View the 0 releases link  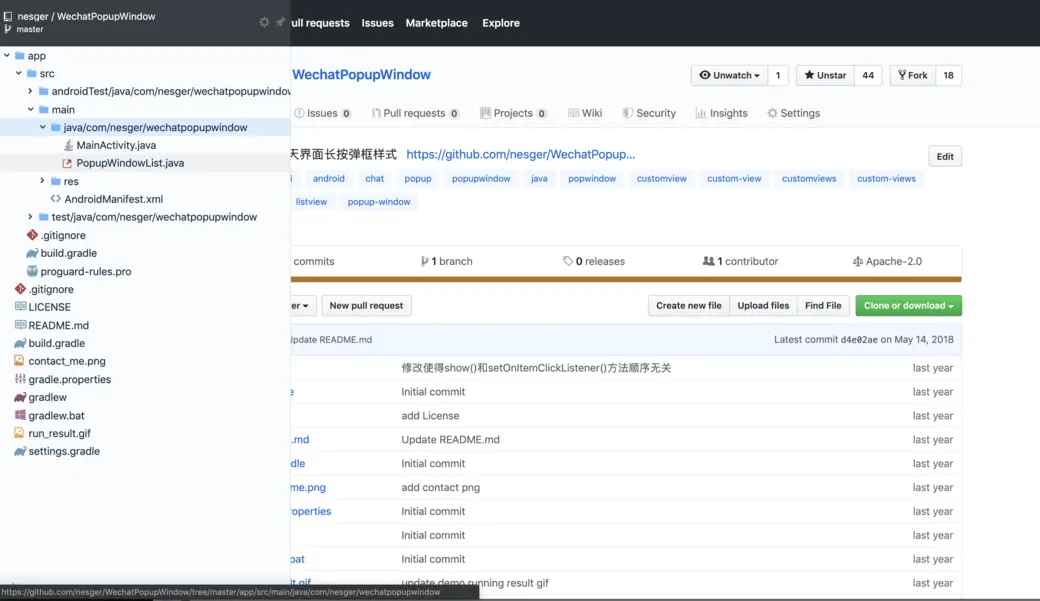point(594,261)
